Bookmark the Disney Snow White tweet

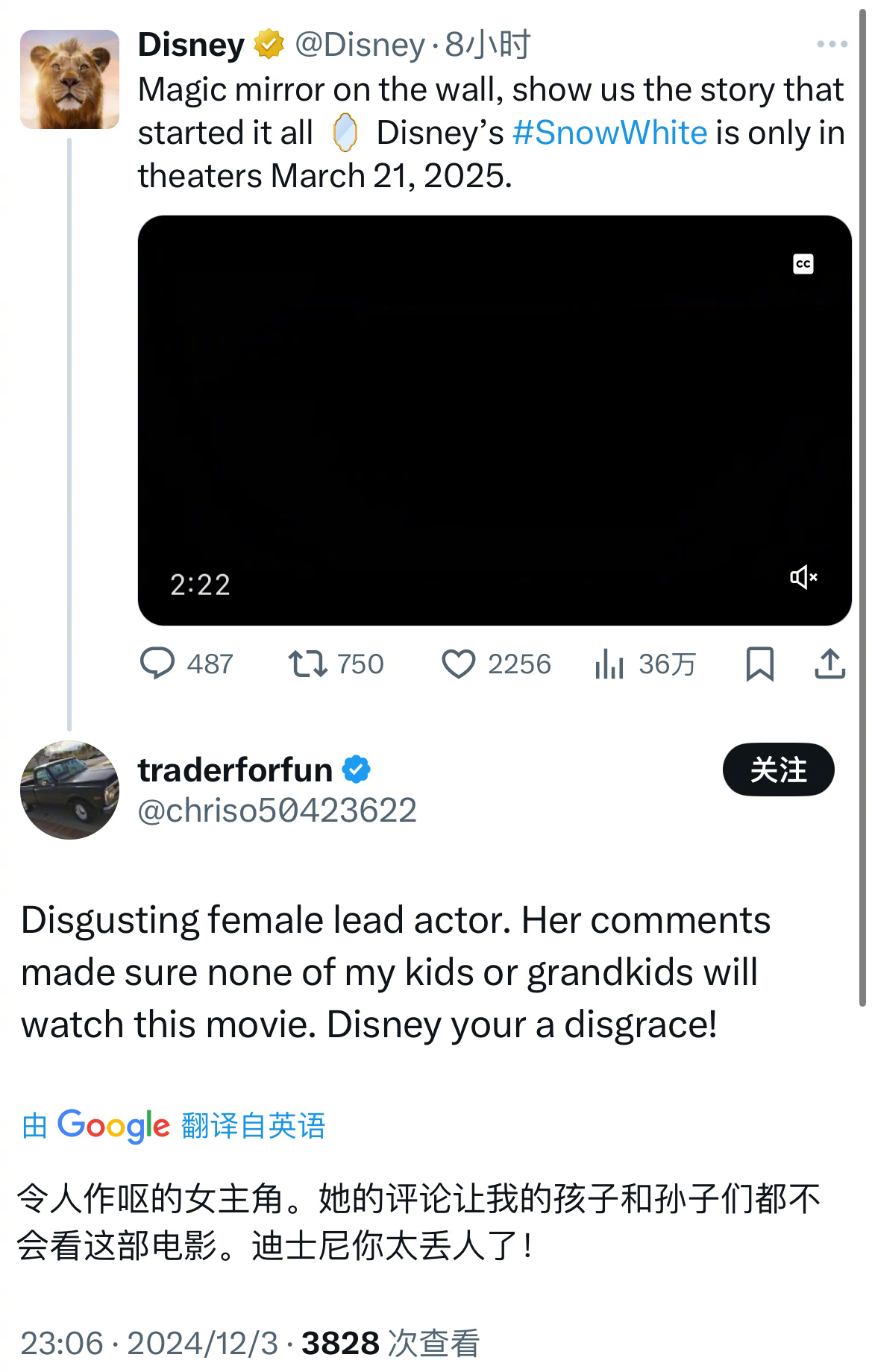point(760,664)
